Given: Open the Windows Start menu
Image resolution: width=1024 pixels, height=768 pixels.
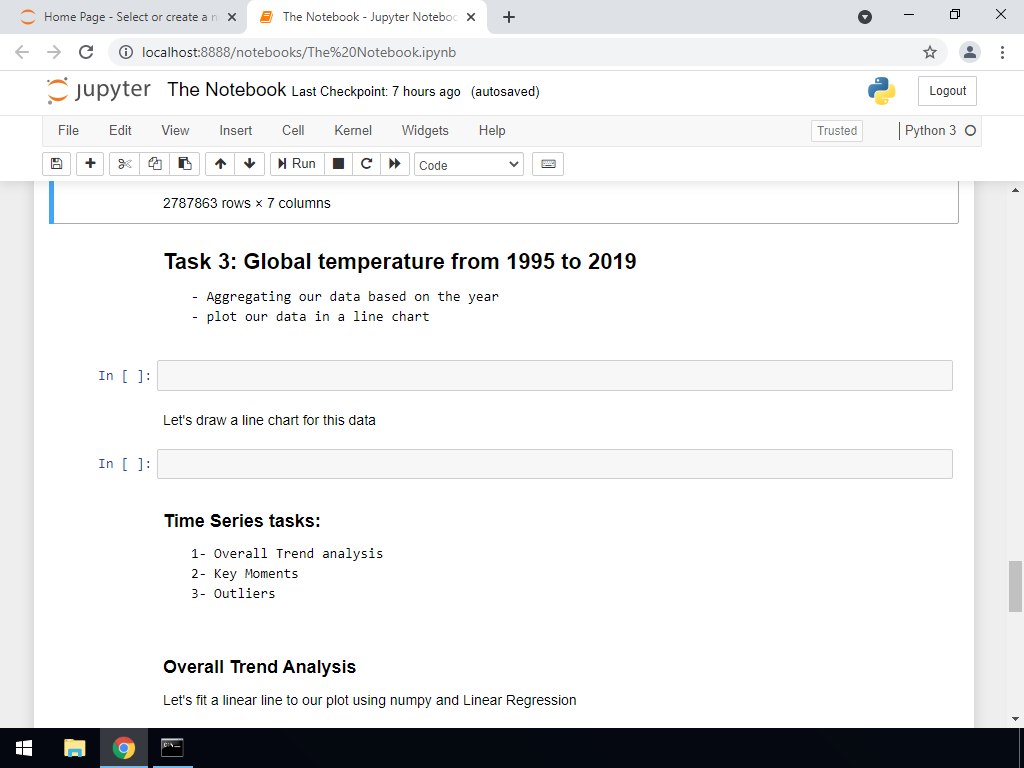Looking at the screenshot, I should click(24, 748).
